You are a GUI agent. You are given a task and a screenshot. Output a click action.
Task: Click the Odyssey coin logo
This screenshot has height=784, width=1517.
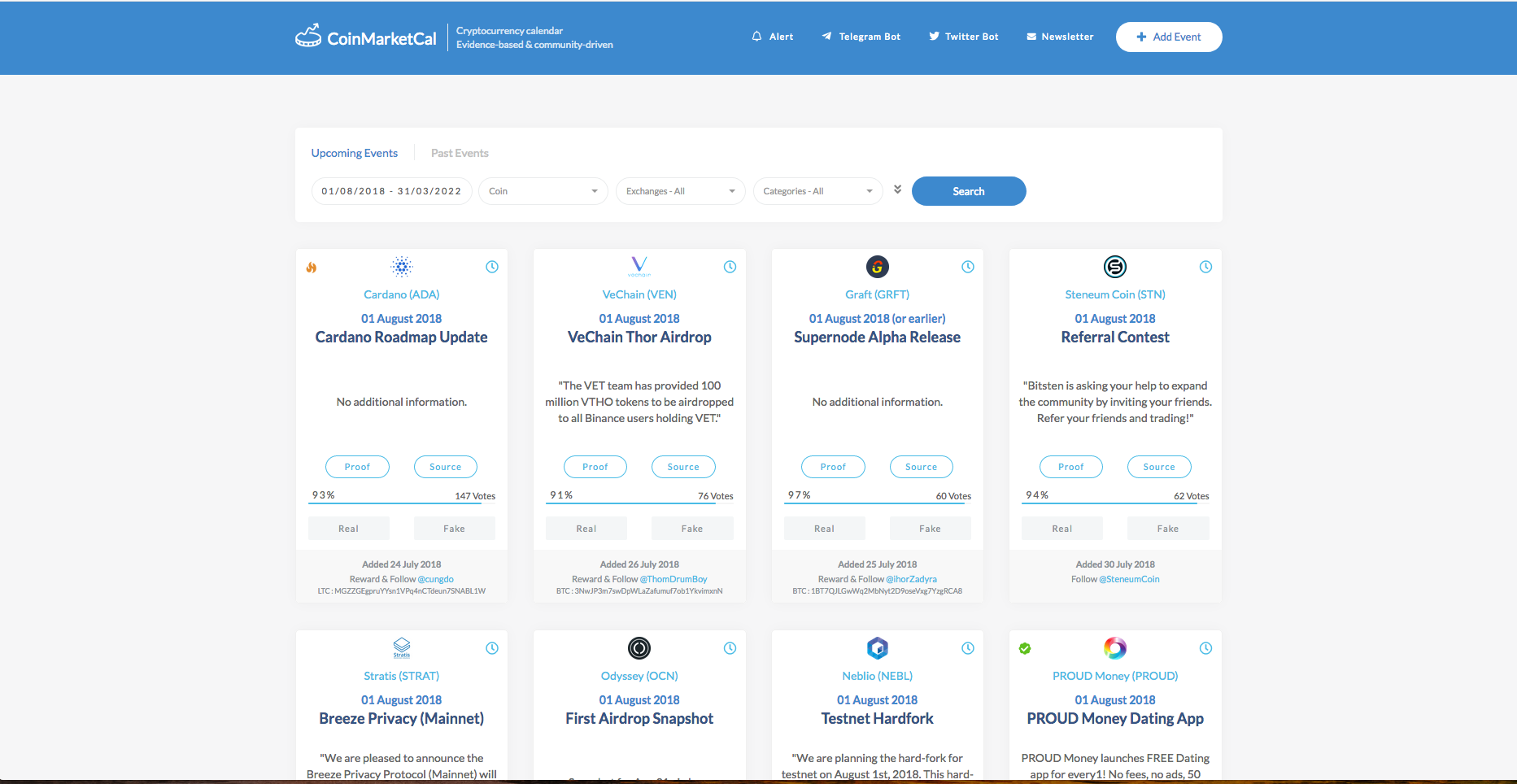639,648
